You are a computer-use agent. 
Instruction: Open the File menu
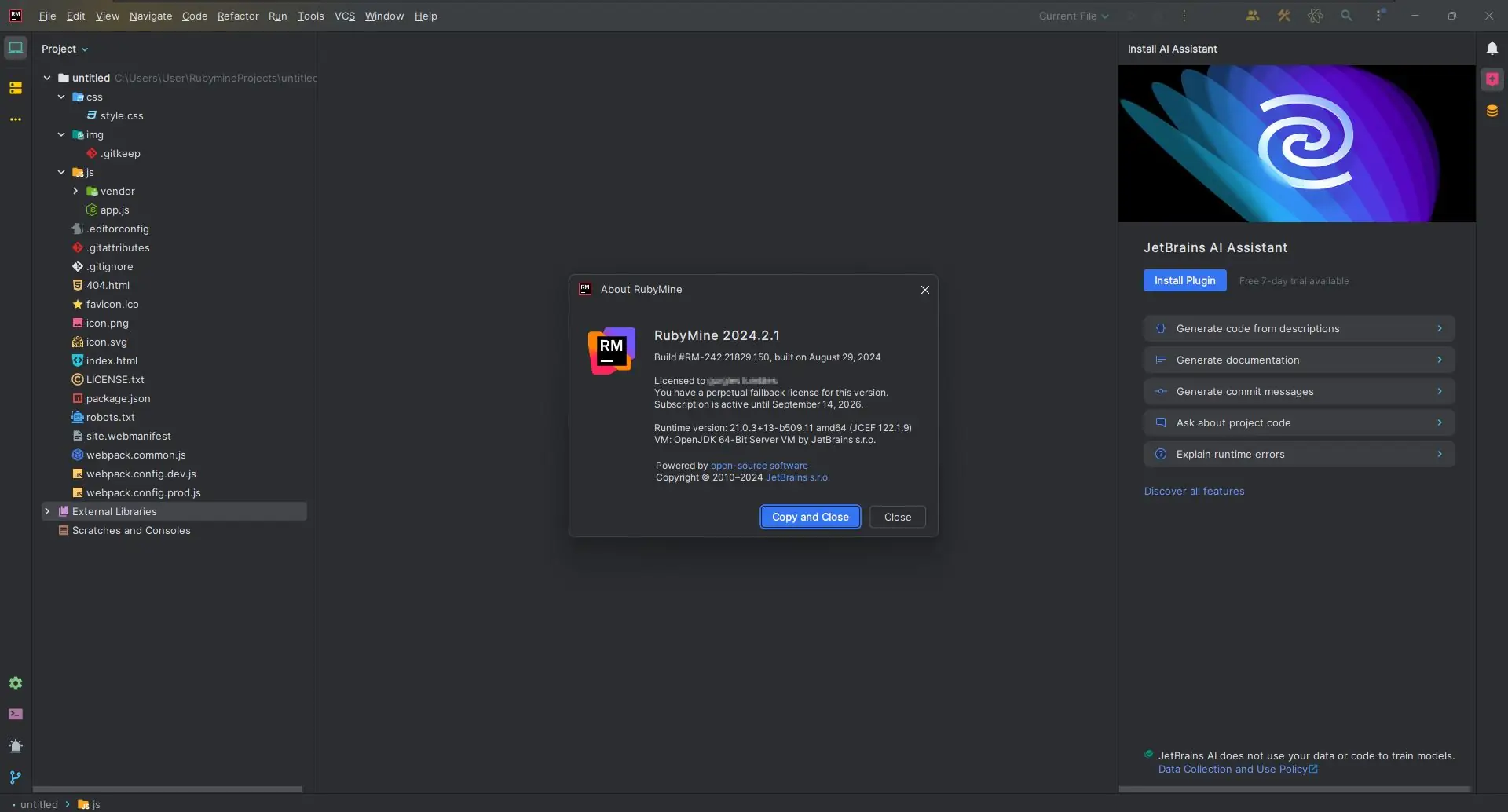tap(47, 16)
